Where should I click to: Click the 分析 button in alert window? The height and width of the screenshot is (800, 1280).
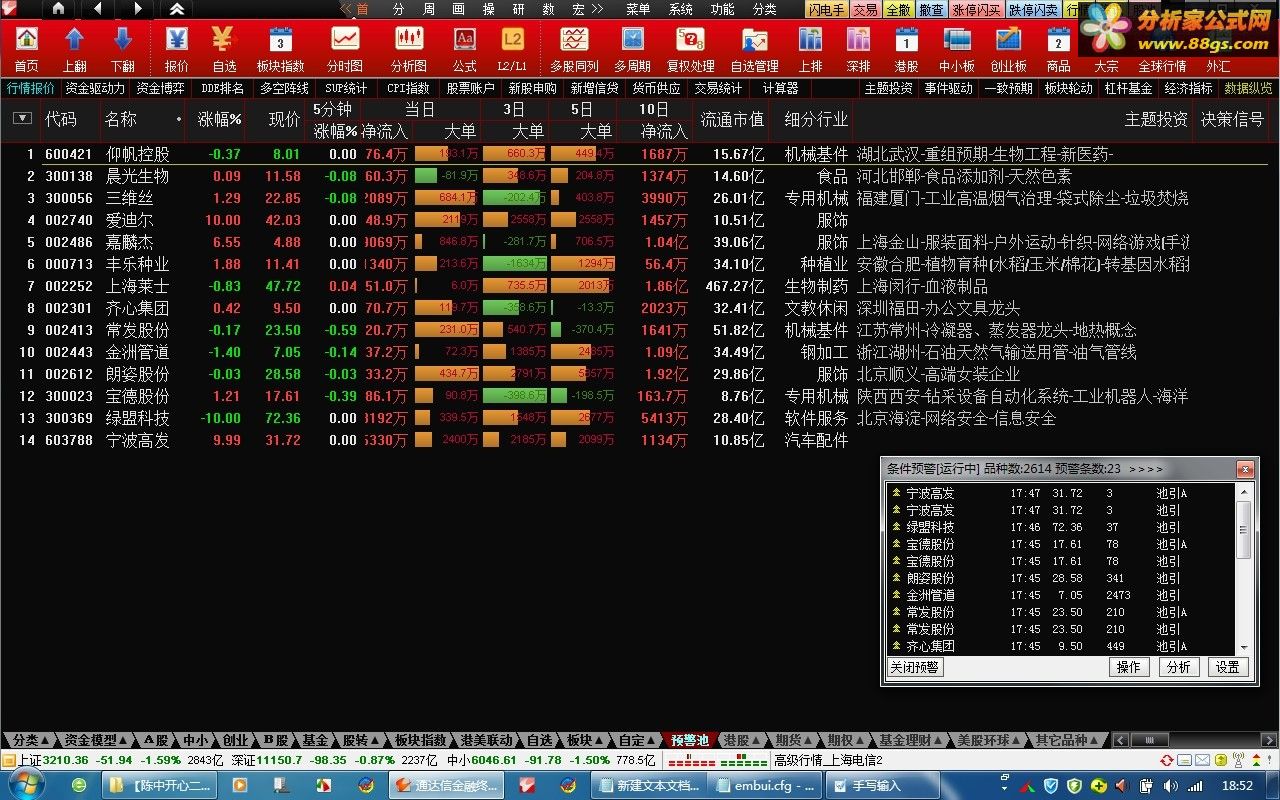1178,667
